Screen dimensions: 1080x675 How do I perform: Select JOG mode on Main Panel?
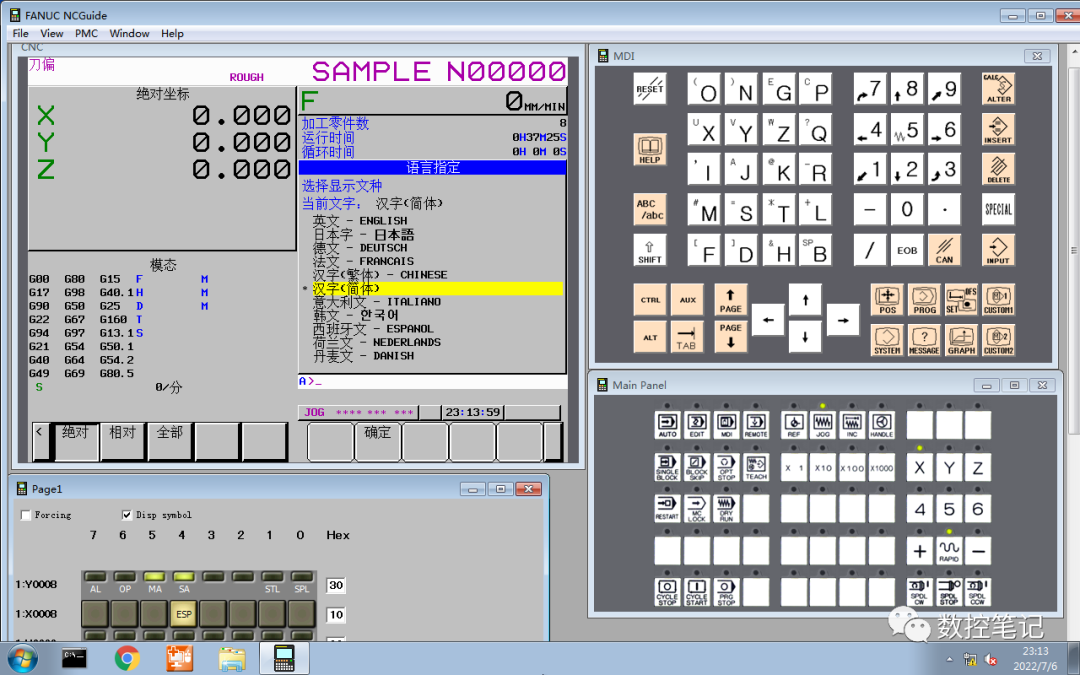click(x=822, y=425)
